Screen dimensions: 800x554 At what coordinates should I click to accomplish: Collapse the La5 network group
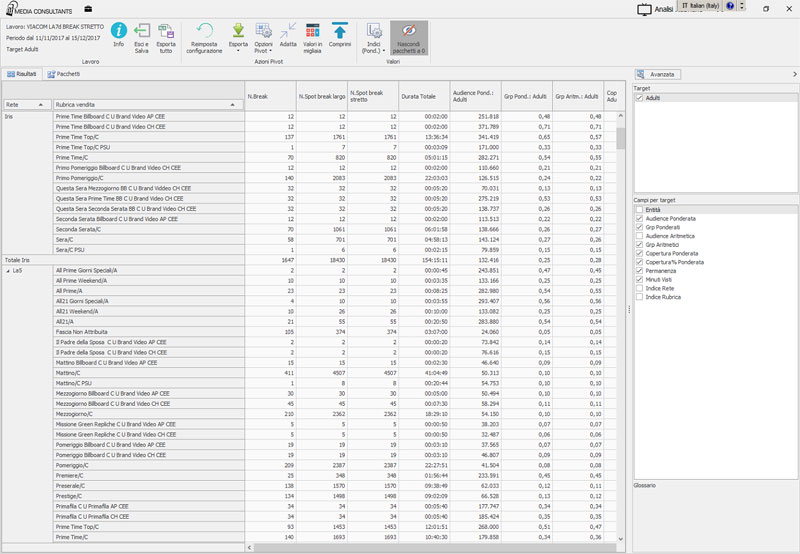coord(8,270)
